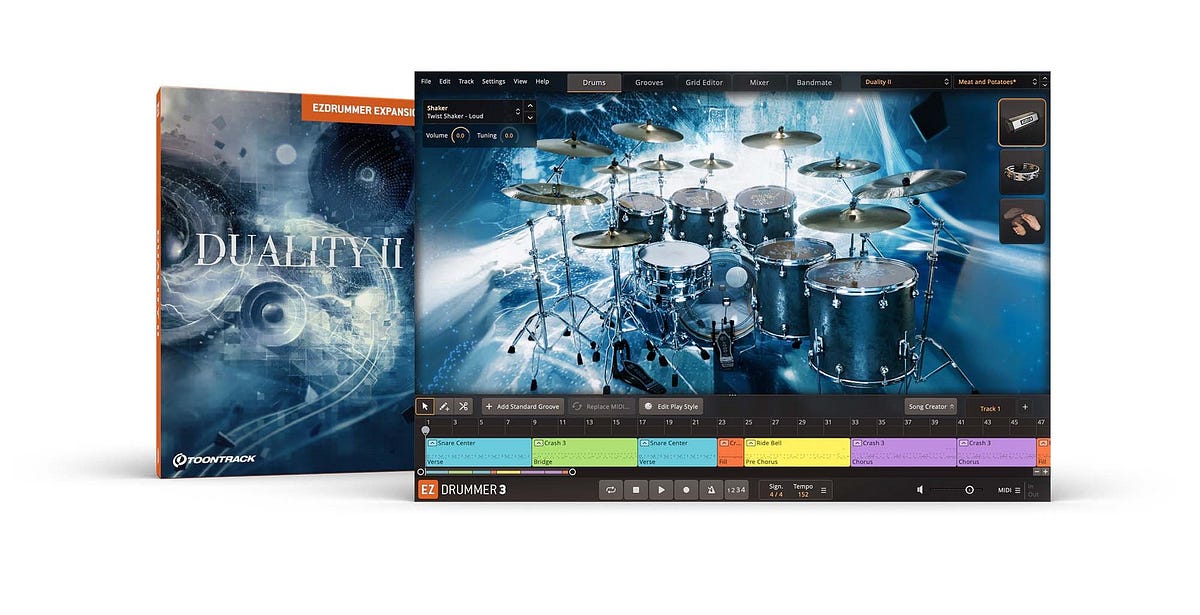Switch to the Grooves tab
Image resolution: width=1200 pixels, height=615 pixels.
[649, 82]
